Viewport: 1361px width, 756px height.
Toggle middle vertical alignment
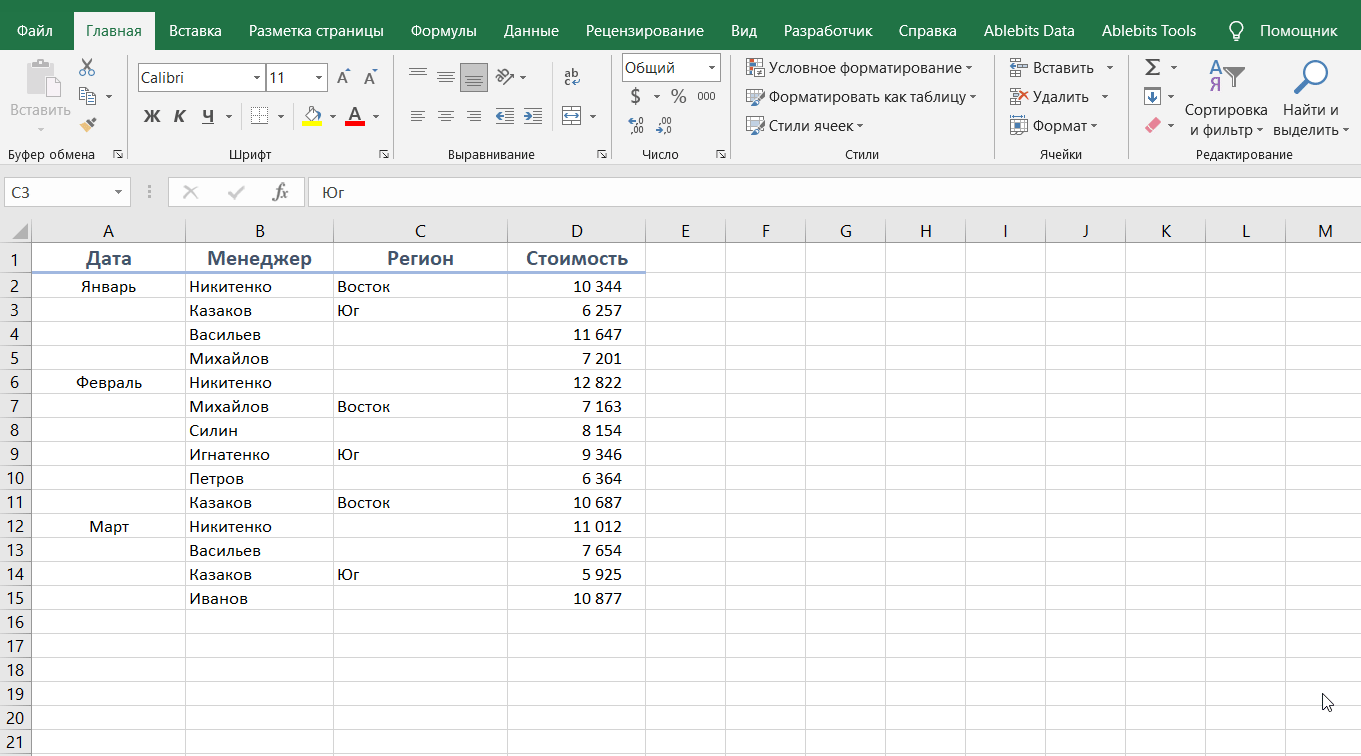(446, 78)
